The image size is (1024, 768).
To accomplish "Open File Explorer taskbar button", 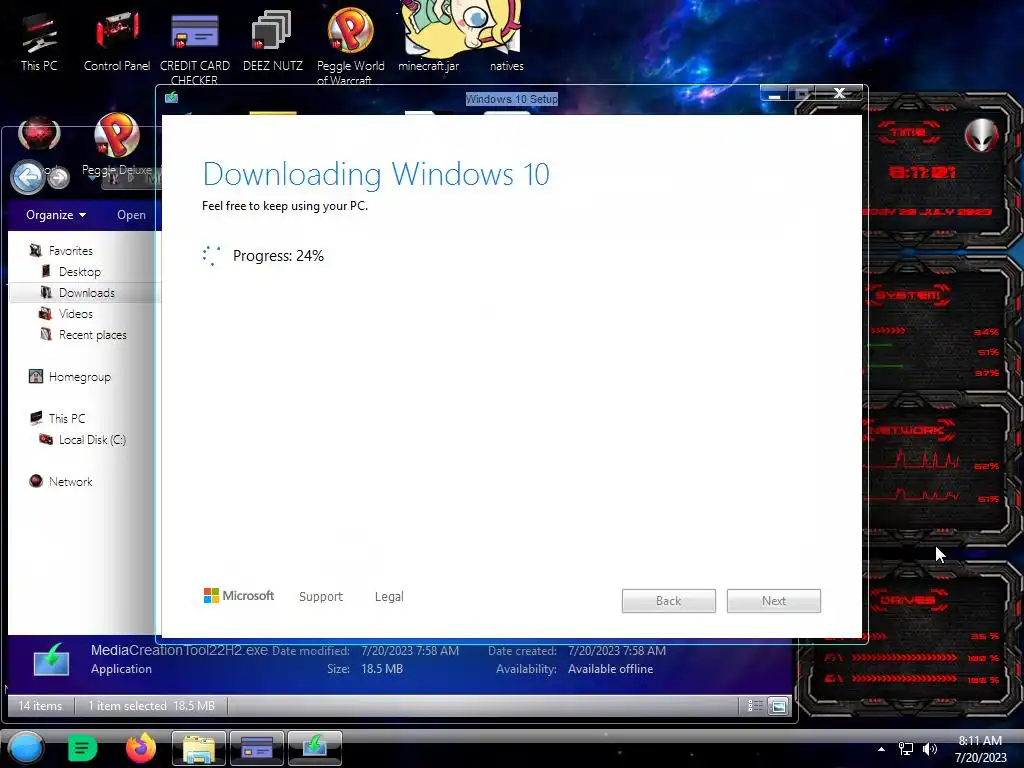I will click(199, 748).
